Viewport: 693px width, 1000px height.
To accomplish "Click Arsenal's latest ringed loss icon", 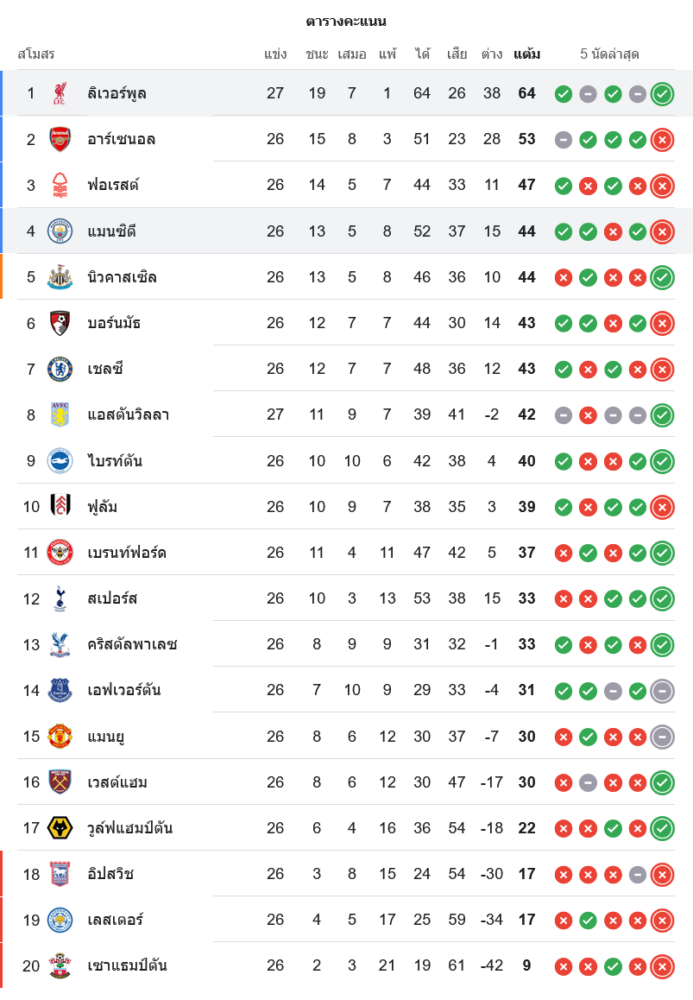I will tap(661, 140).
